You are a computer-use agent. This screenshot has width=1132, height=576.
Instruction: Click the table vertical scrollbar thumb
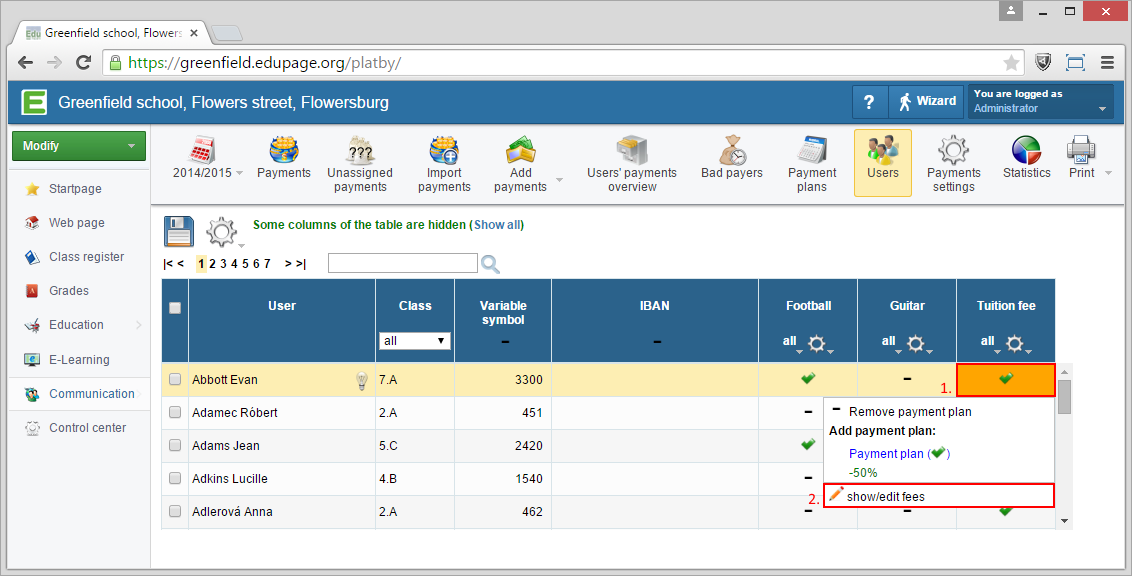pyautogui.click(x=1063, y=396)
